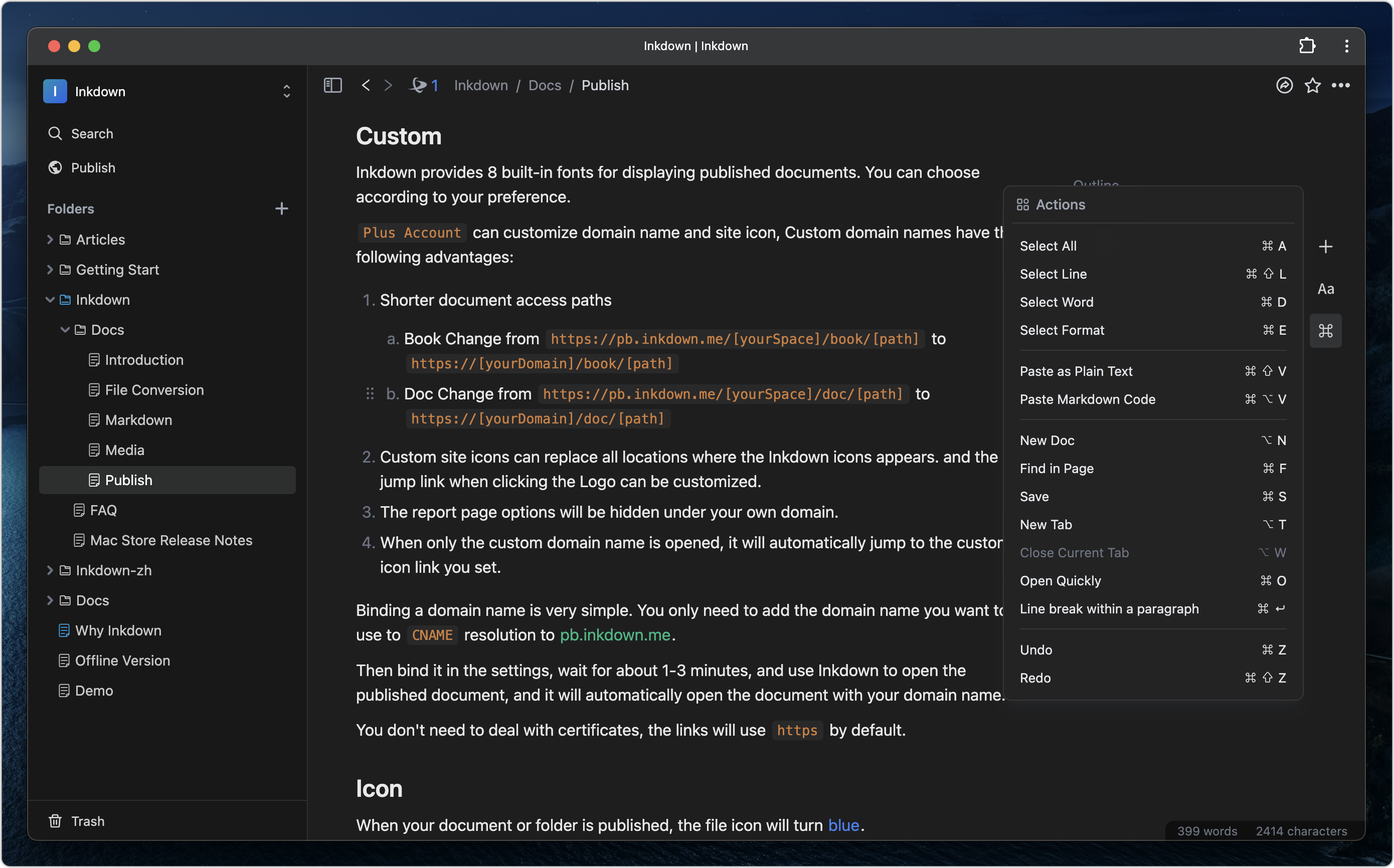Choose Select Line action
Viewport: 1394px width, 868px height.
(1152, 274)
